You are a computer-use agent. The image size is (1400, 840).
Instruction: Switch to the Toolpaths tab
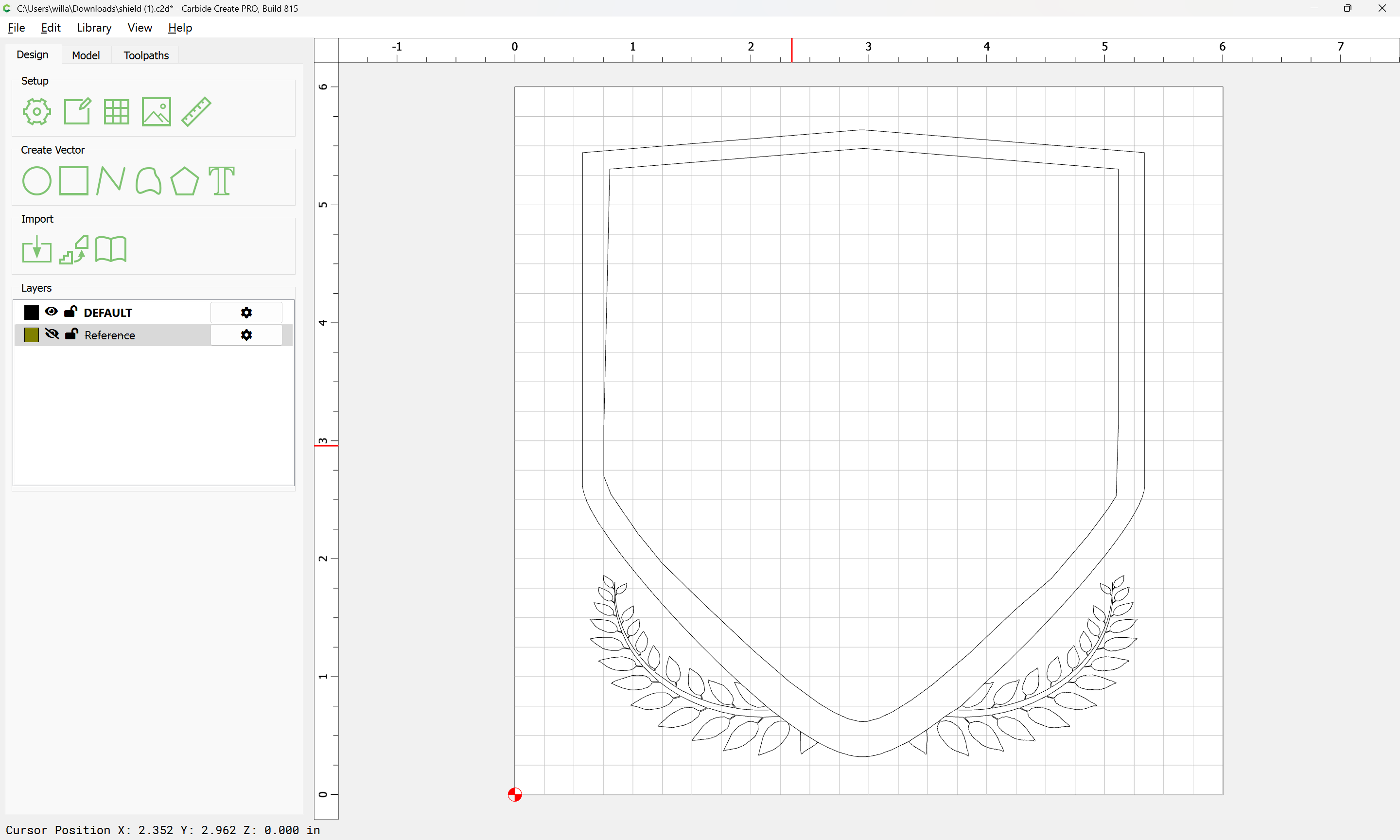(x=146, y=55)
